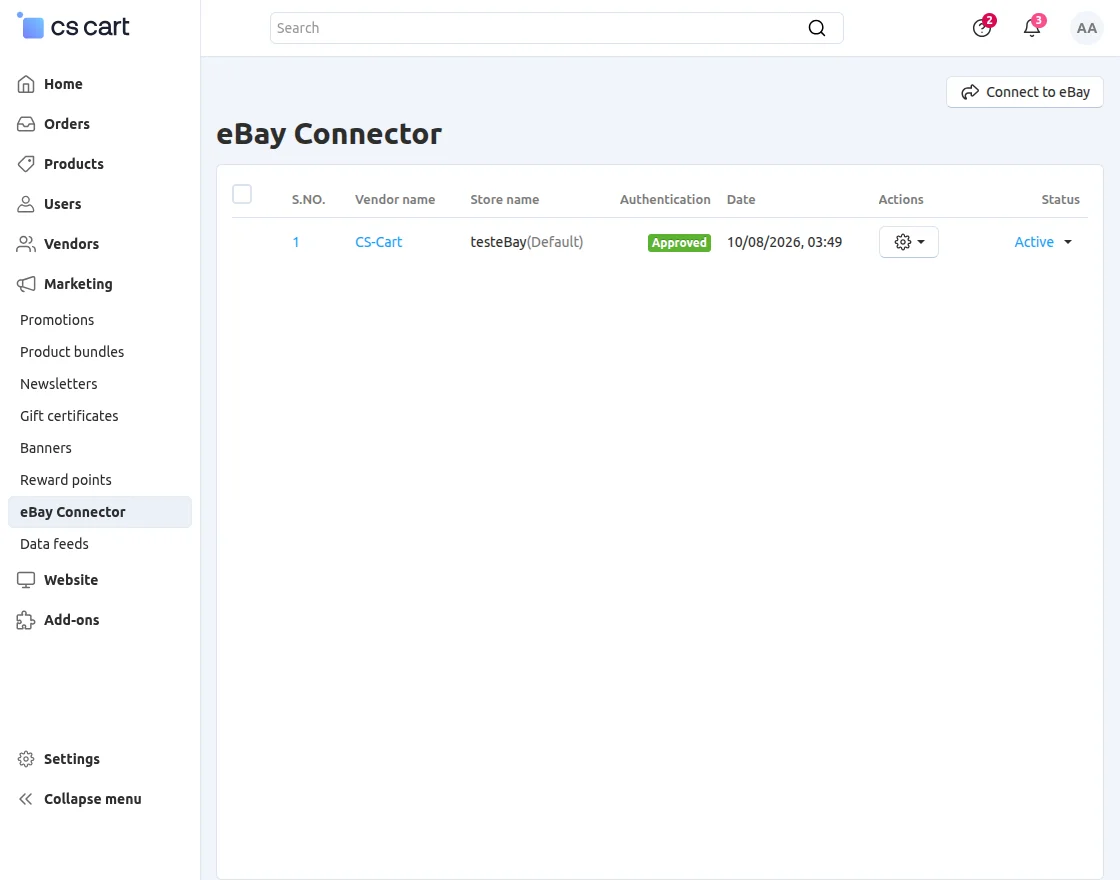1120x880 pixels.
Task: Click the eBay Connector page heading
Action: point(329,134)
